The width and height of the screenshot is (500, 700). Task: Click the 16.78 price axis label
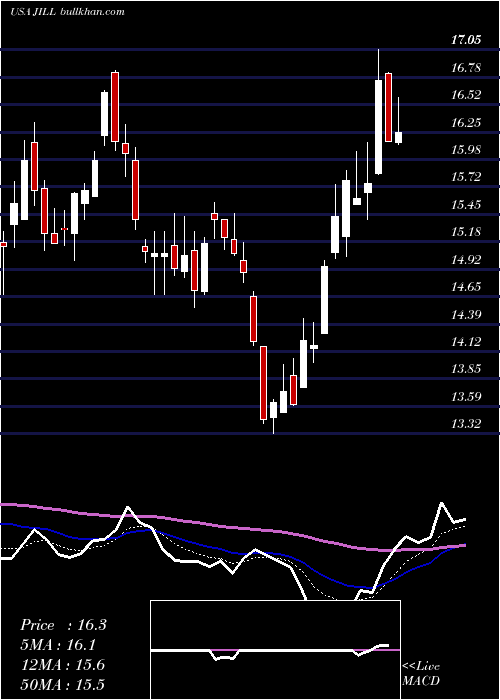[x=466, y=68]
